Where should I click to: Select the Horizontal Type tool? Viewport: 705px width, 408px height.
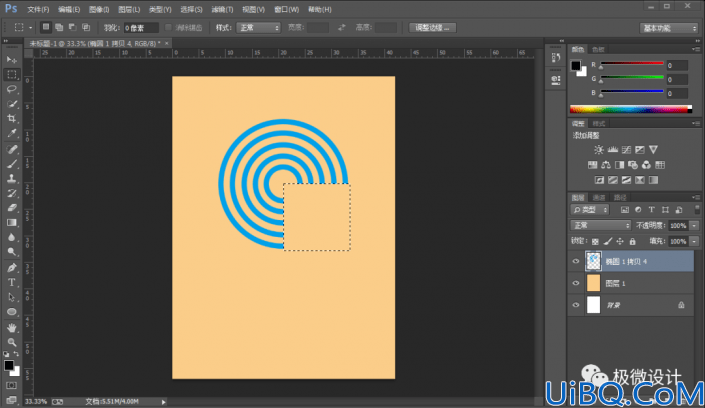[x=12, y=282]
